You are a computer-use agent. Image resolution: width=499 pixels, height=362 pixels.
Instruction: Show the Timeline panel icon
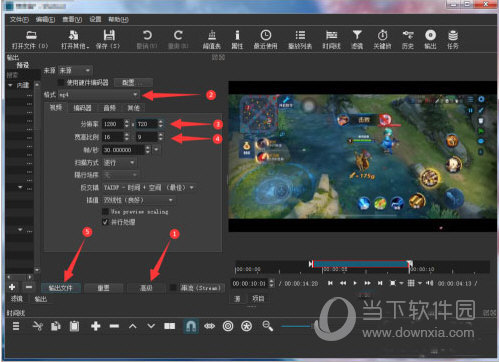pos(332,35)
